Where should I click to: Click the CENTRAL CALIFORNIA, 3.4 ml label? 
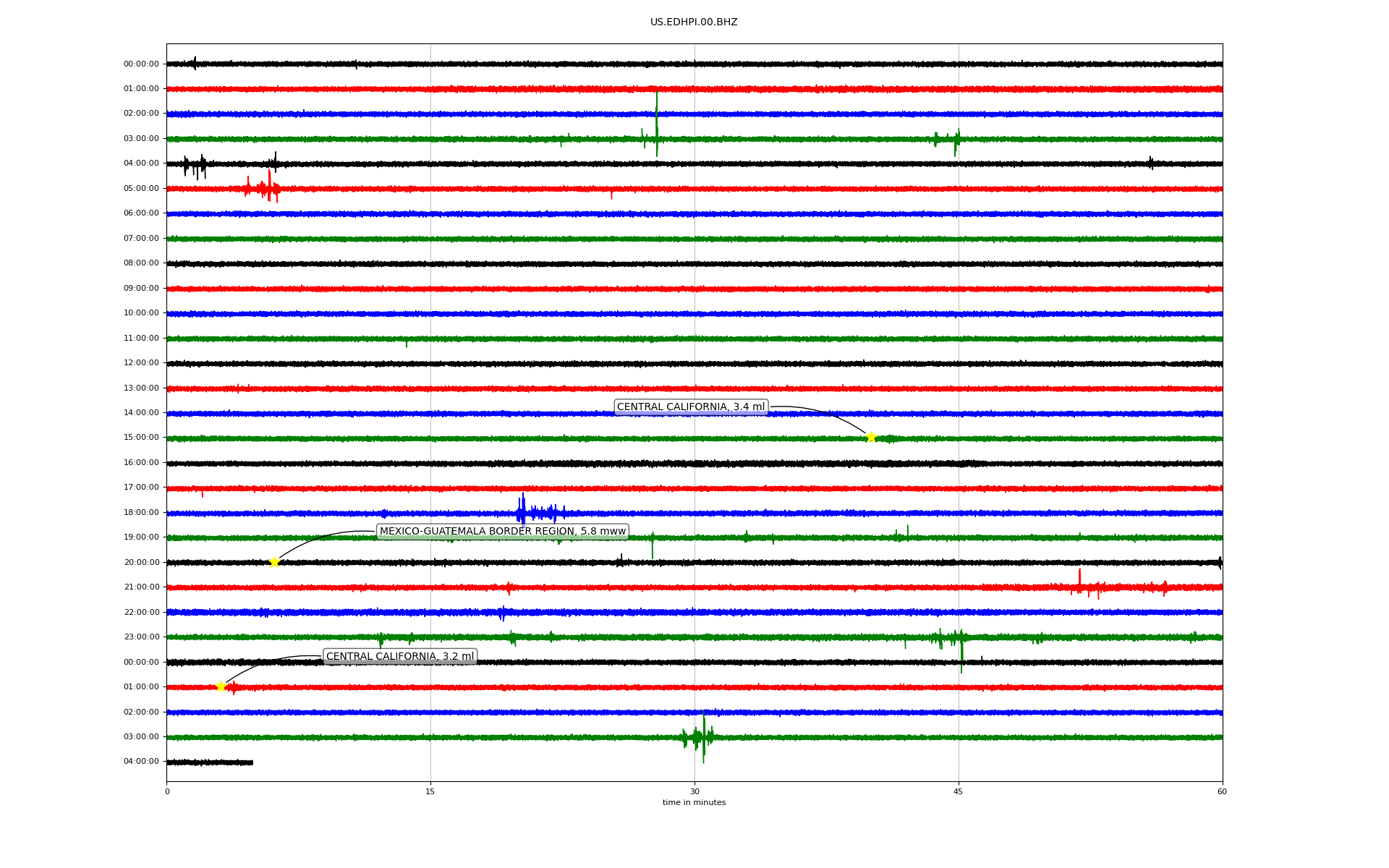tap(690, 407)
